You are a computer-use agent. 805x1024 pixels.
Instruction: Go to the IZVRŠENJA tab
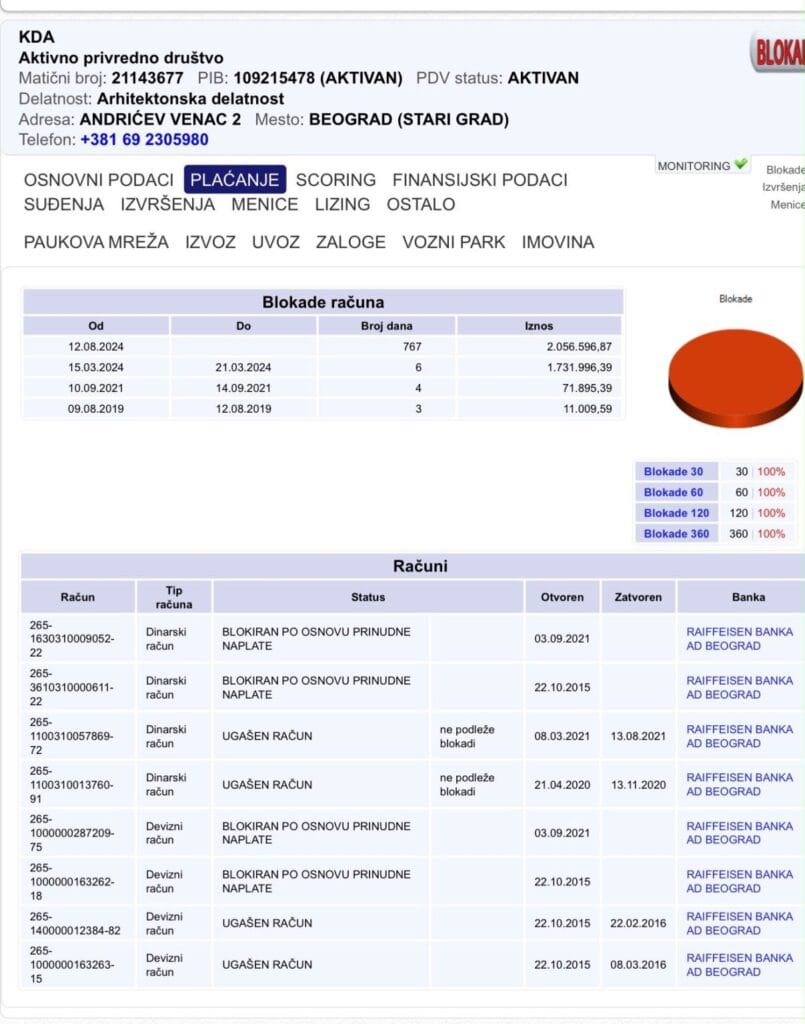click(x=168, y=204)
